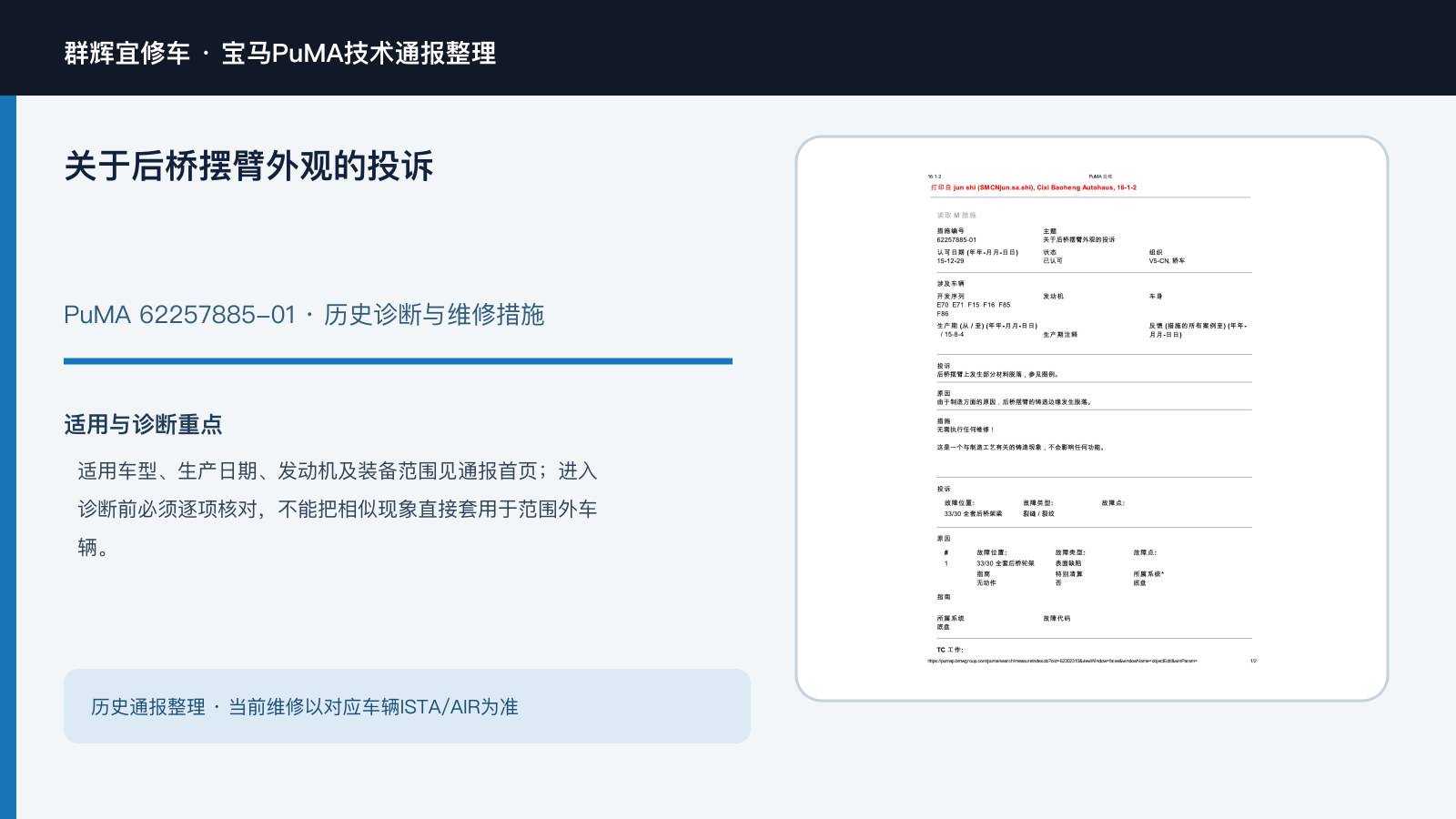1456x819 pixels.
Task: Click the slide header 群辉宜修车 title
Action: click(280, 53)
